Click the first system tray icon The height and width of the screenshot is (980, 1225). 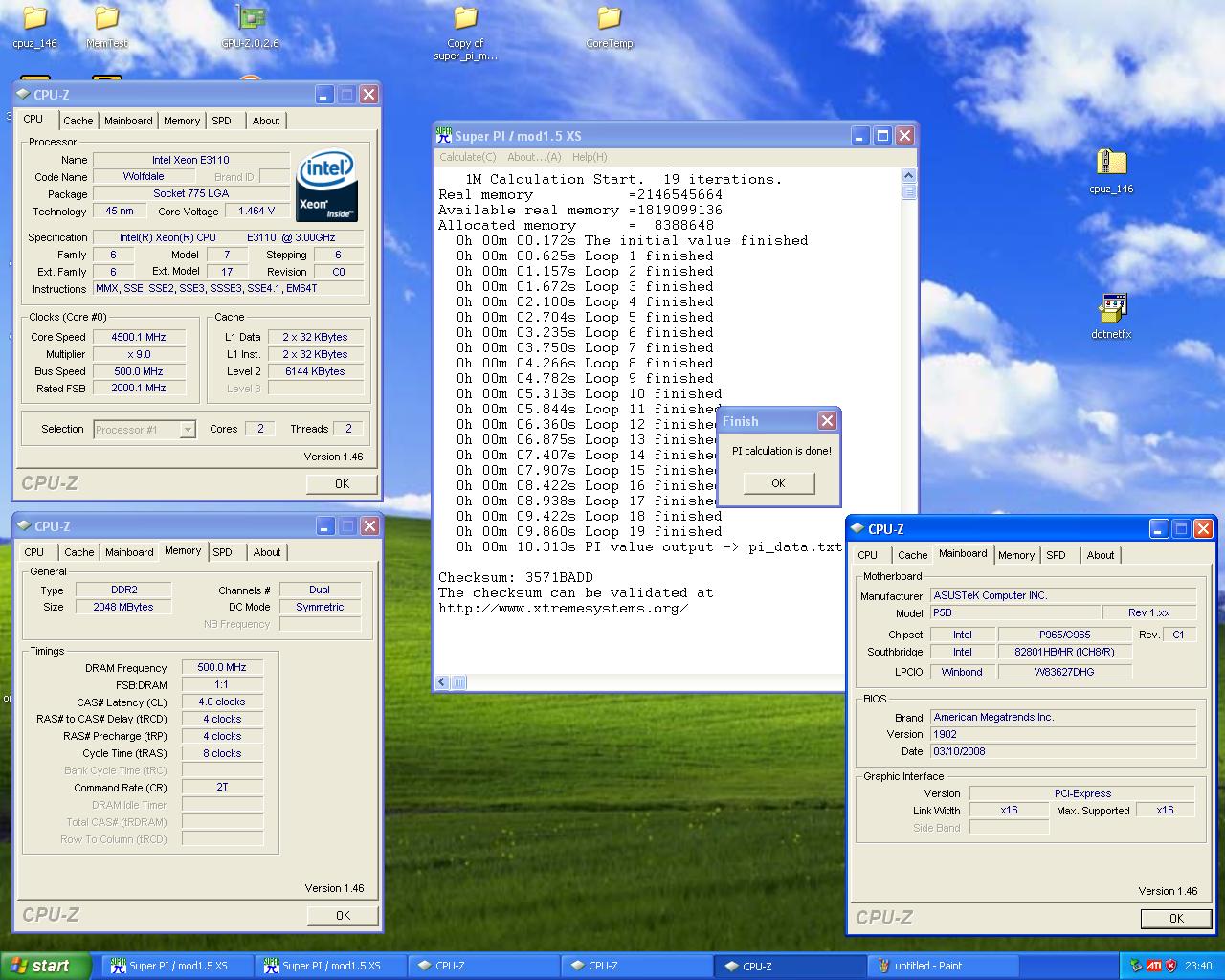point(1136,966)
